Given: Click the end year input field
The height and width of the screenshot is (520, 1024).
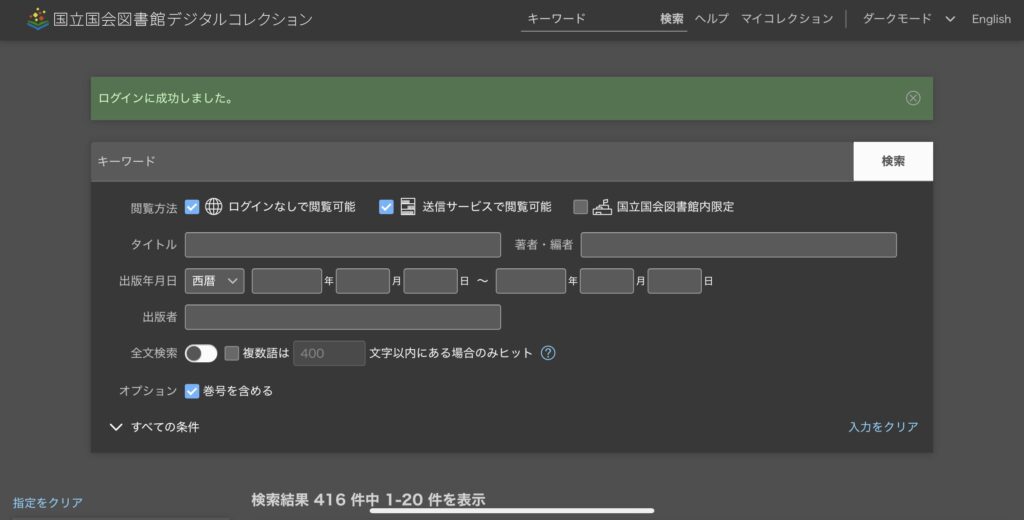Looking at the screenshot, I should click(531, 281).
